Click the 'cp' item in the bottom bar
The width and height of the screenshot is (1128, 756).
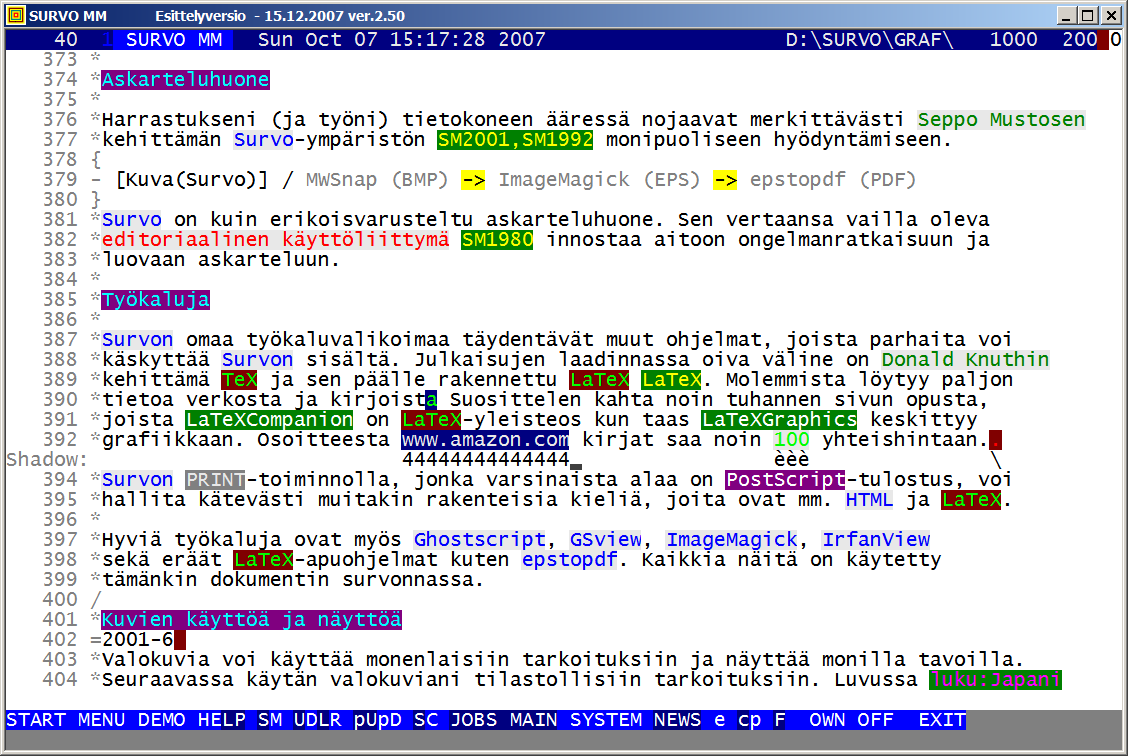750,720
